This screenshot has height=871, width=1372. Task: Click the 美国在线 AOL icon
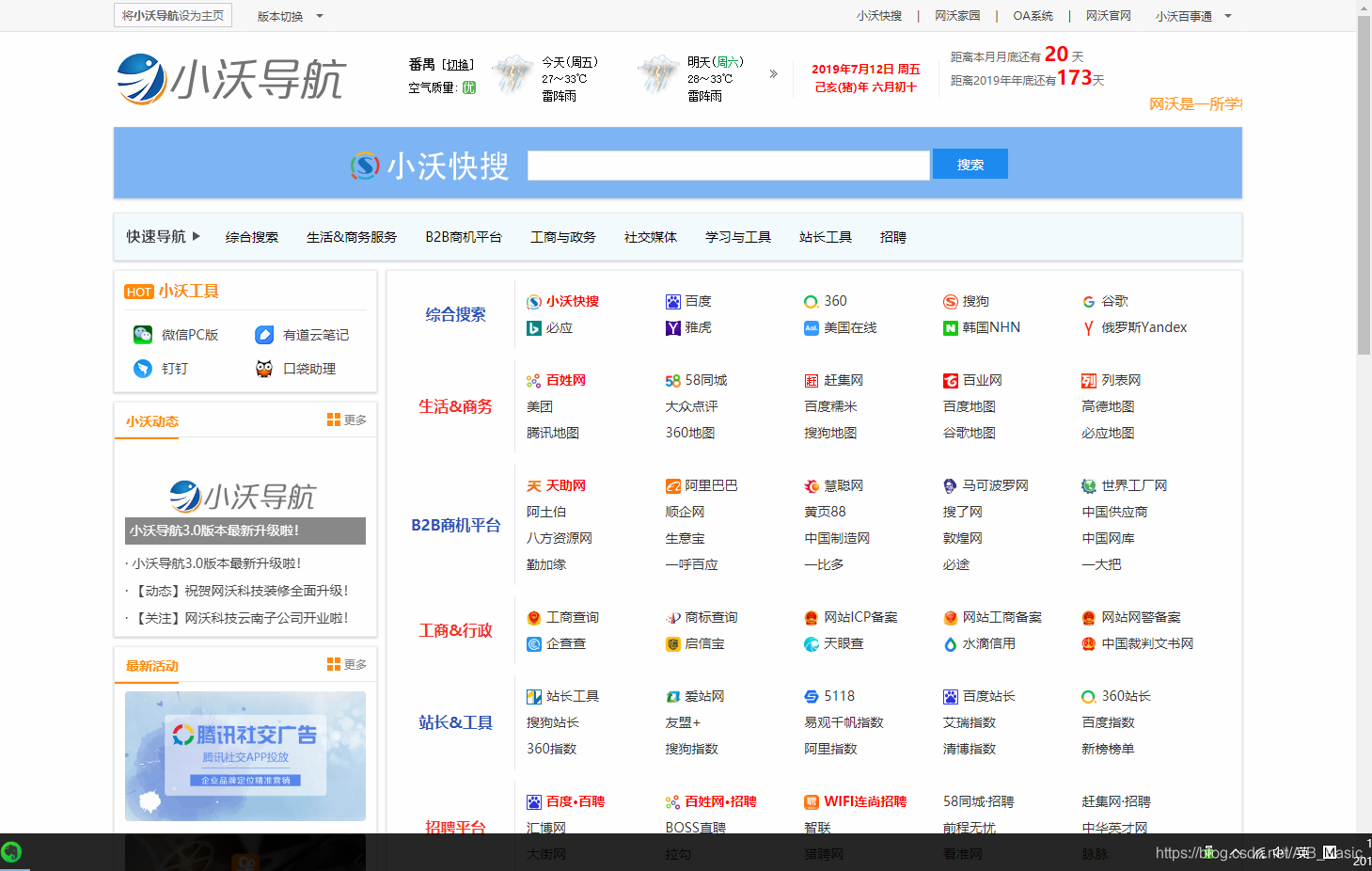[x=811, y=328]
